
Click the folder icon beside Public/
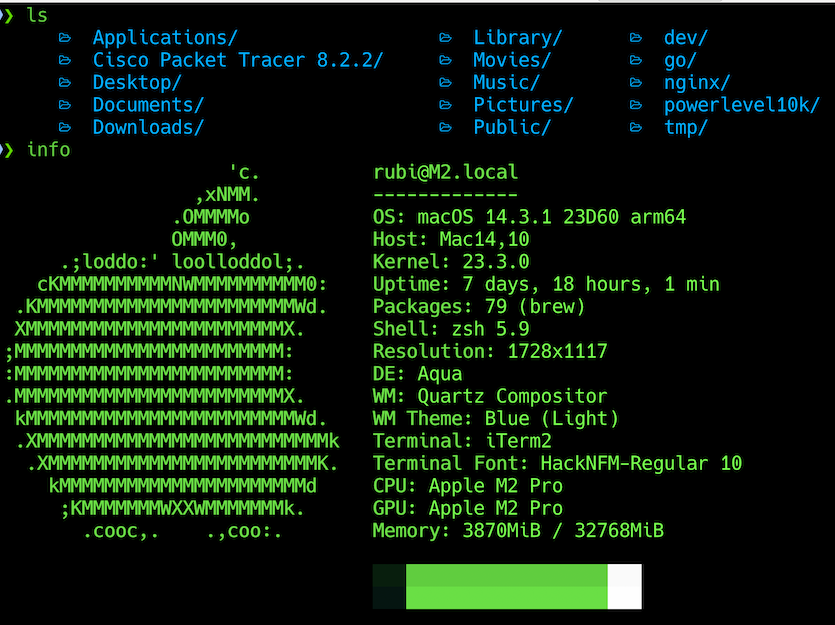(446, 127)
